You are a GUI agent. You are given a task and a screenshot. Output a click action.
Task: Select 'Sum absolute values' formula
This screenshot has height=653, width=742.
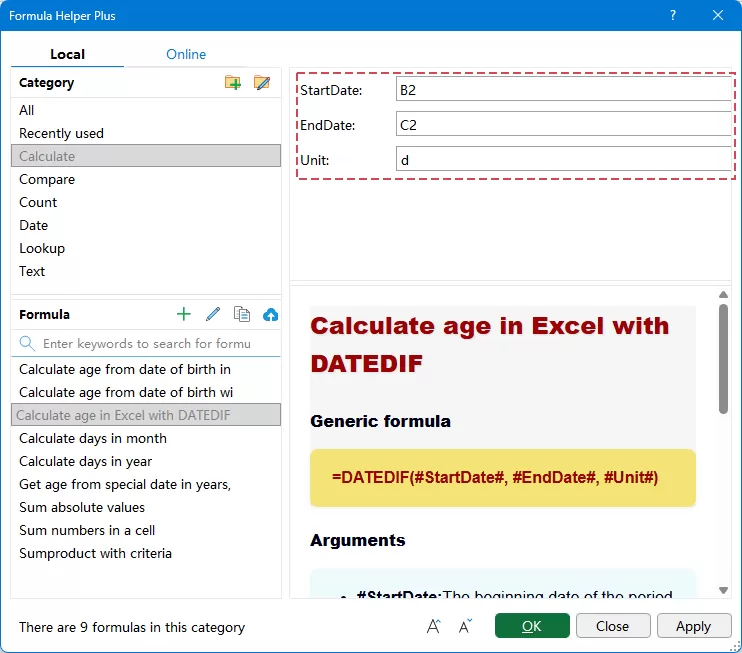[146, 507]
